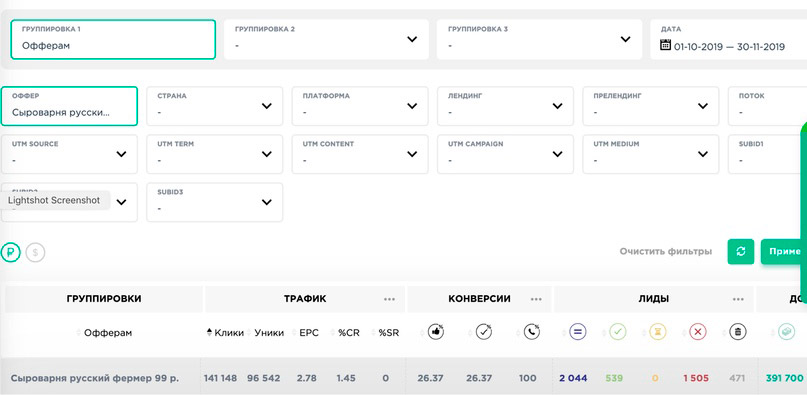The image size is (807, 395).
Task: Sort by phone call percent icon
Action: point(532,332)
